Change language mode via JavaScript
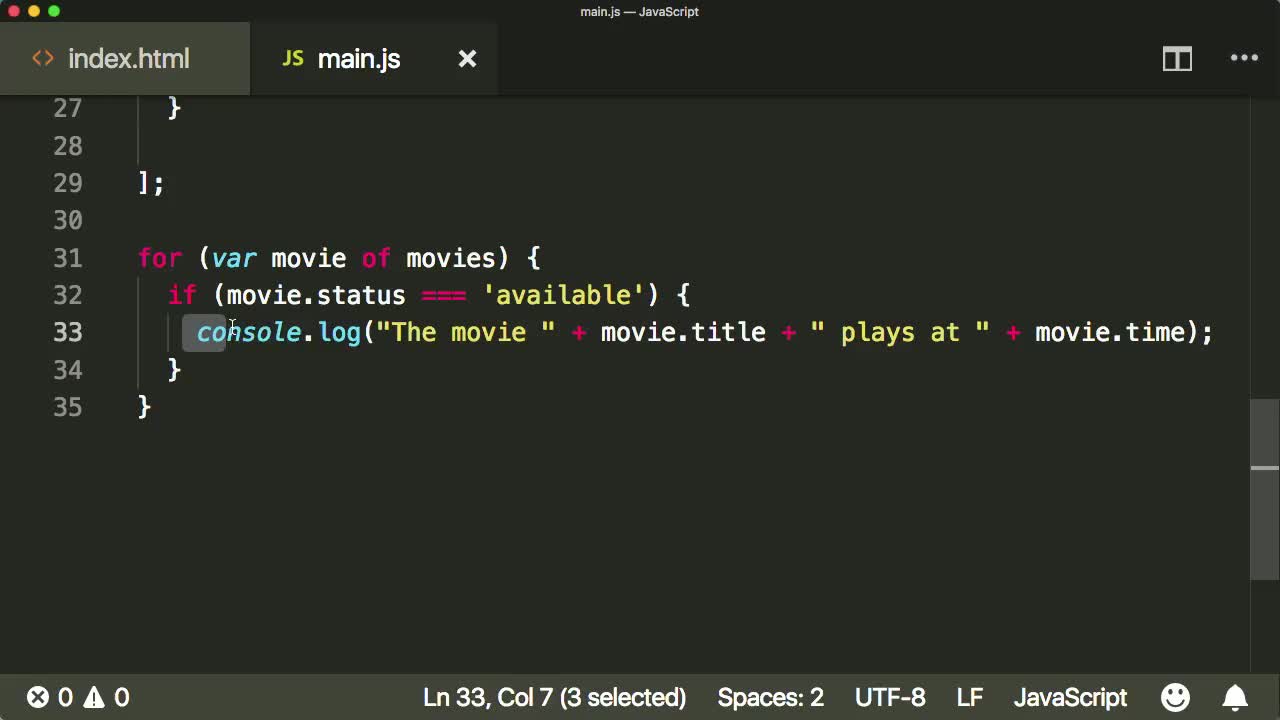1280x720 pixels. 1070,697
